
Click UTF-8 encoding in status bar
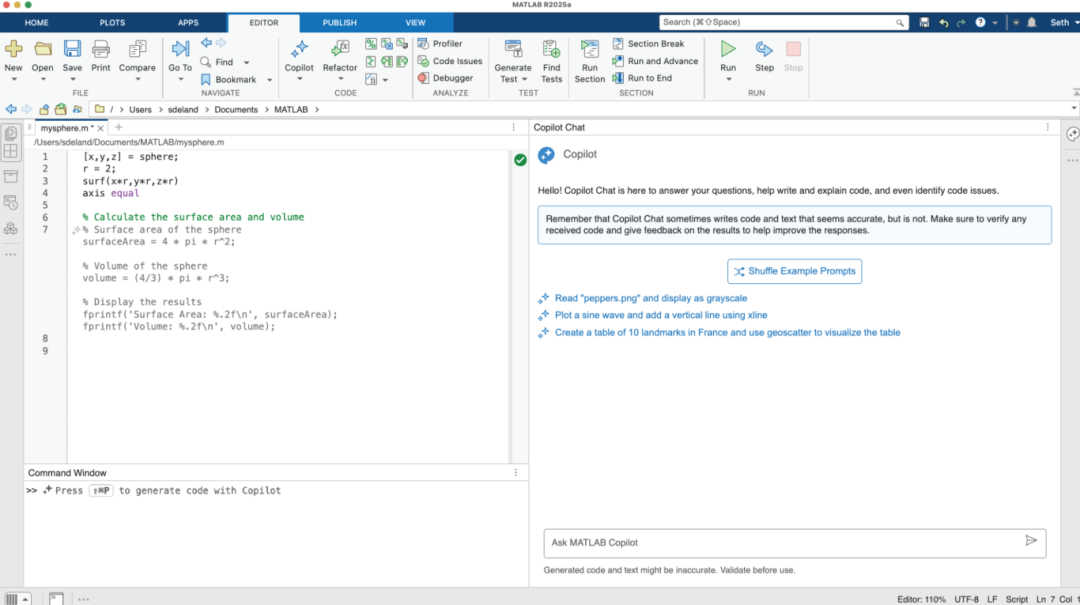tap(966, 599)
